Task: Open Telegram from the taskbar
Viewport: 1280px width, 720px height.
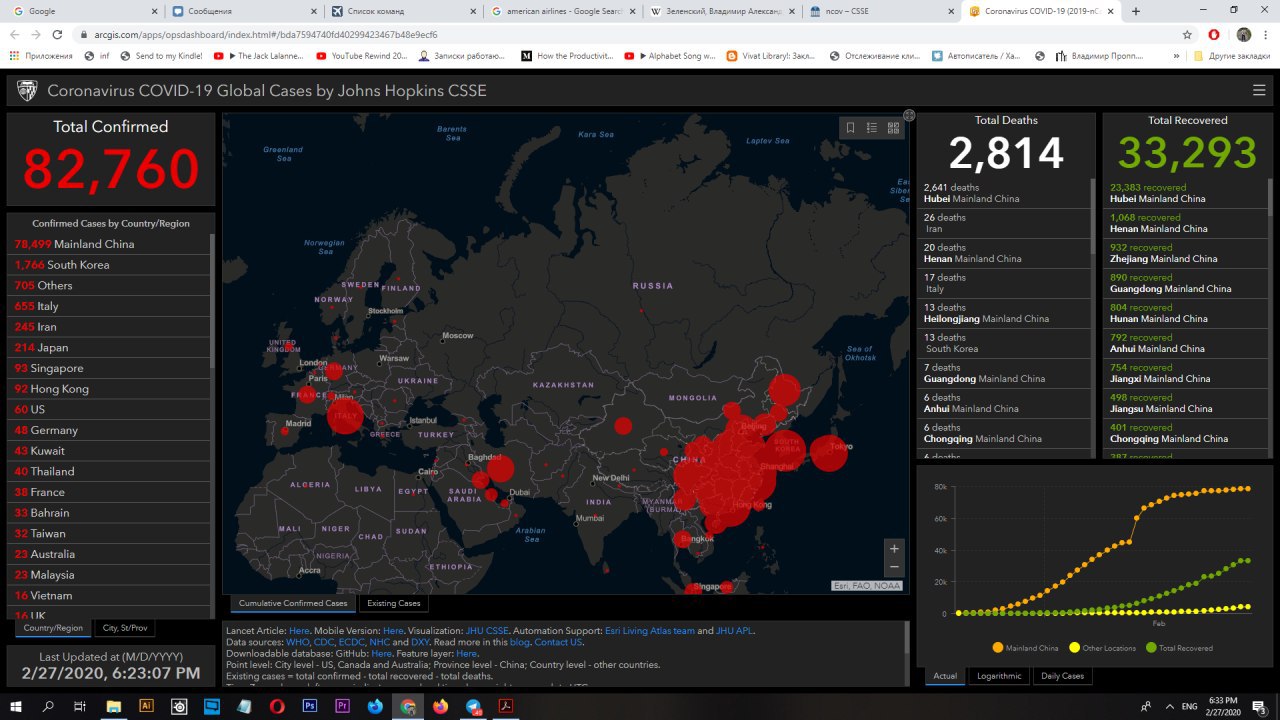Action: click(x=473, y=706)
